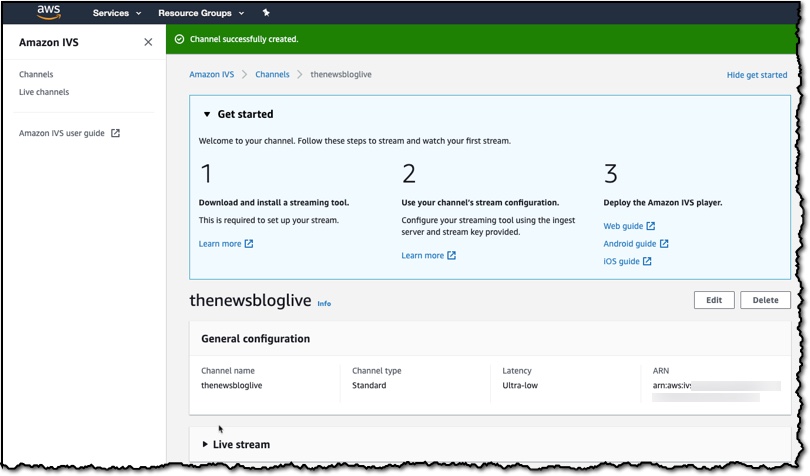This screenshot has width=810, height=476.
Task: Open Learn more under step 2
Action: click(x=423, y=255)
